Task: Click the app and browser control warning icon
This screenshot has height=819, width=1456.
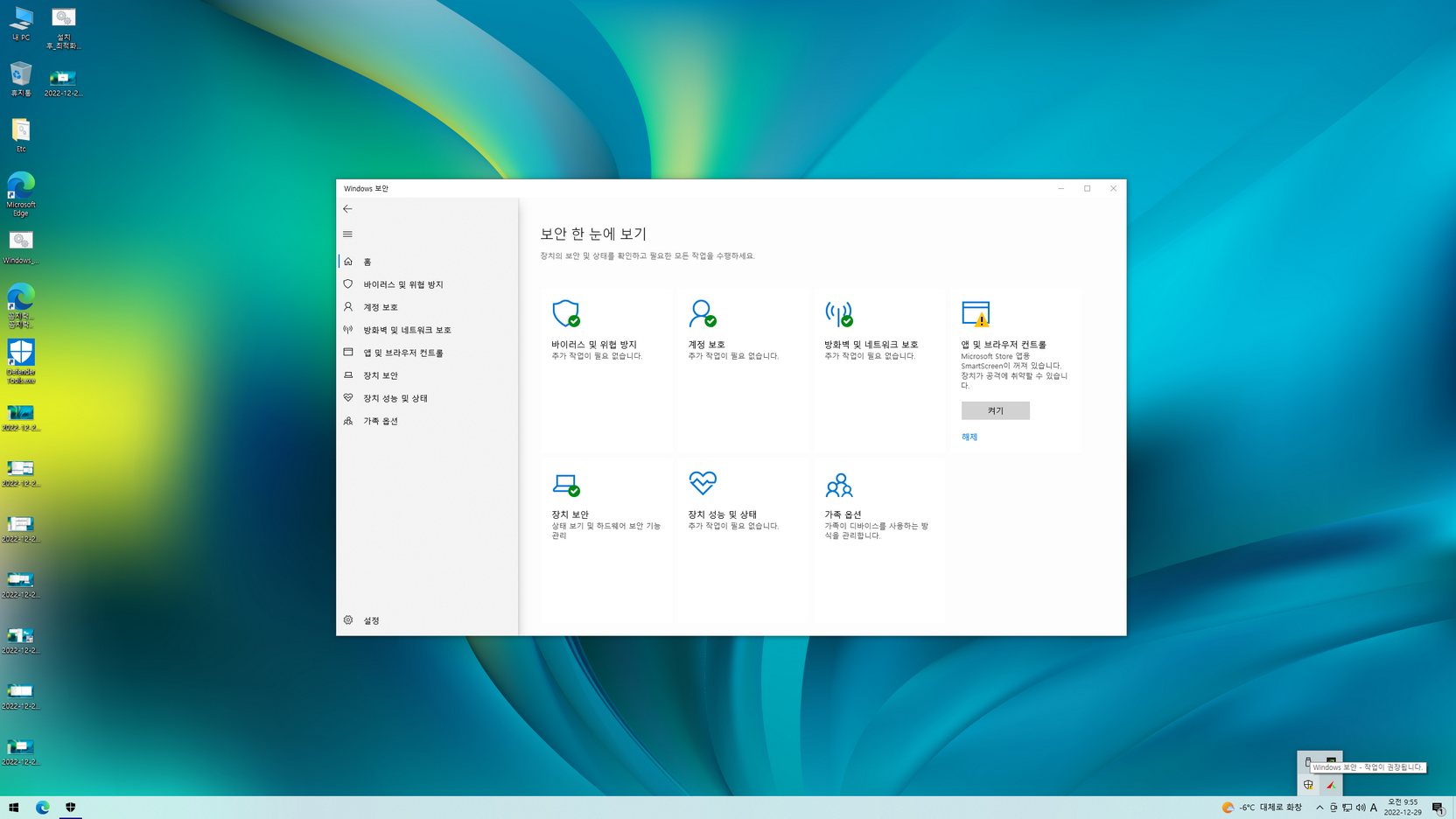Action: click(x=976, y=313)
